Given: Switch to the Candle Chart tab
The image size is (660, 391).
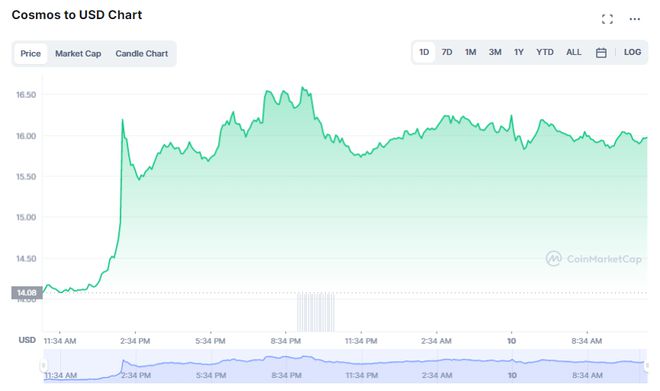Looking at the screenshot, I should [x=141, y=53].
